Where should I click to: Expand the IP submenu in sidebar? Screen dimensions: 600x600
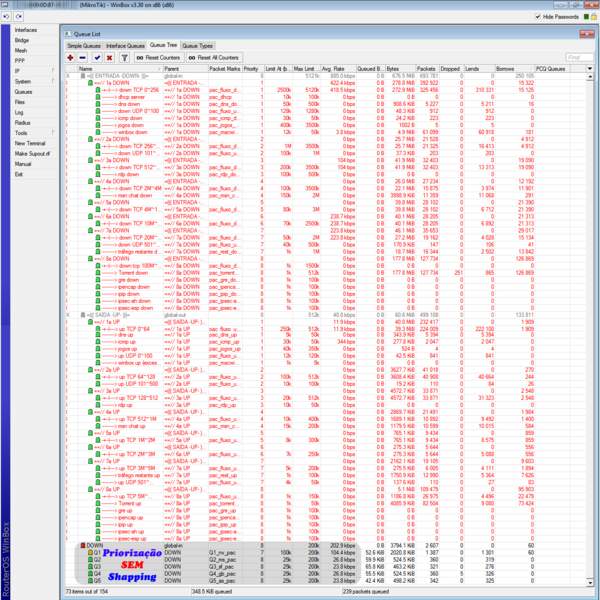53,71
